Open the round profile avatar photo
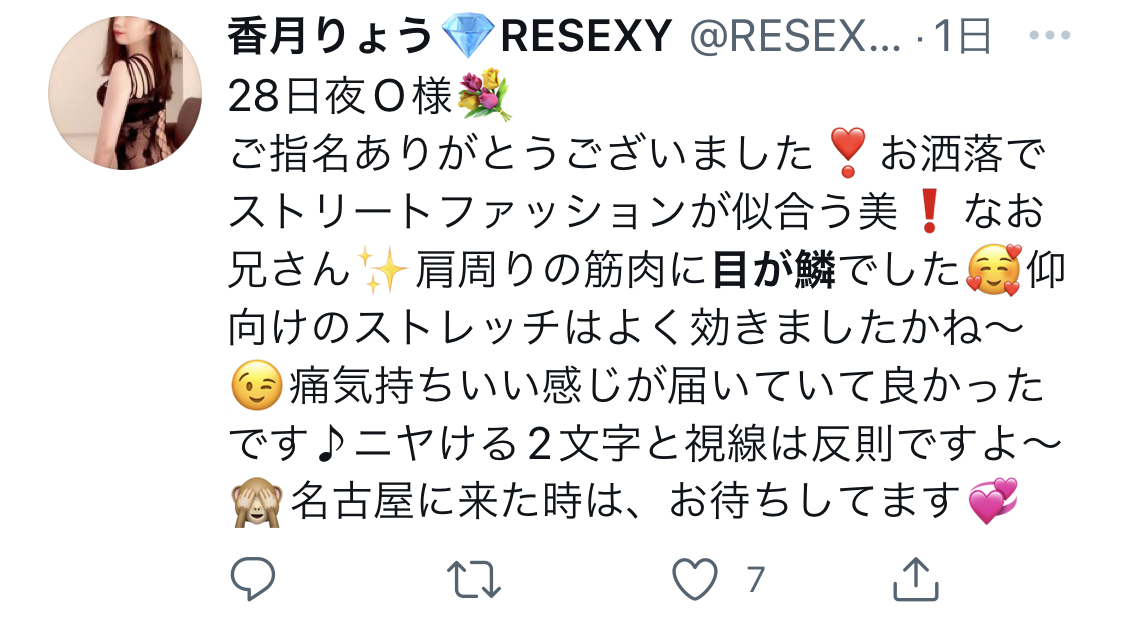This screenshot has height=637, width=1125. 125,93
